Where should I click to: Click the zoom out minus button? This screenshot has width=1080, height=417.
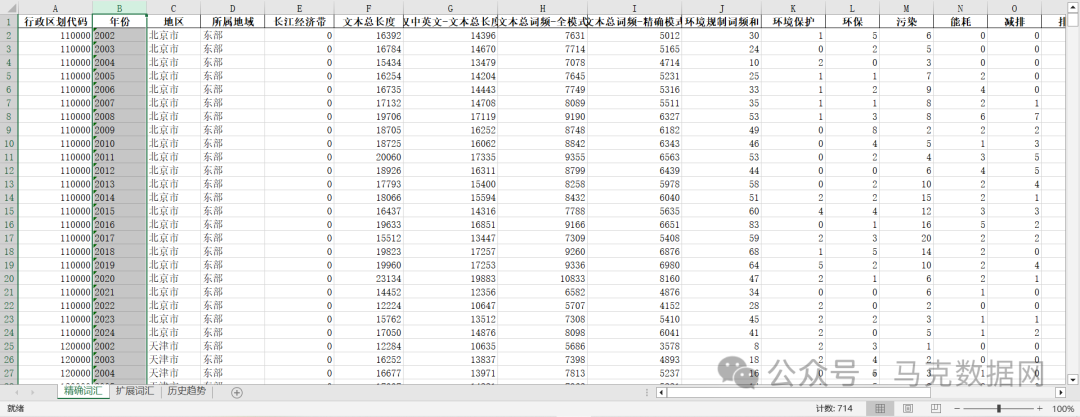[x=958, y=409]
